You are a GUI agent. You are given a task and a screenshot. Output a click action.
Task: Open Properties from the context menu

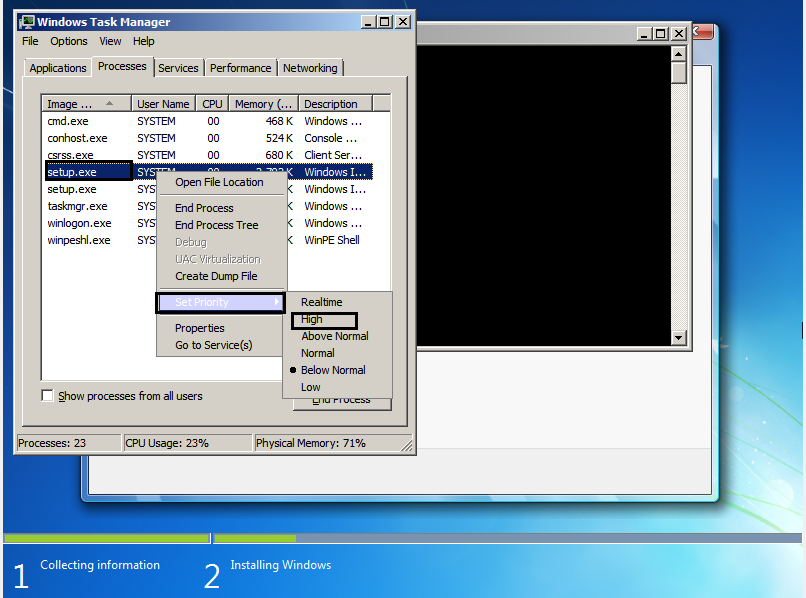point(221,328)
